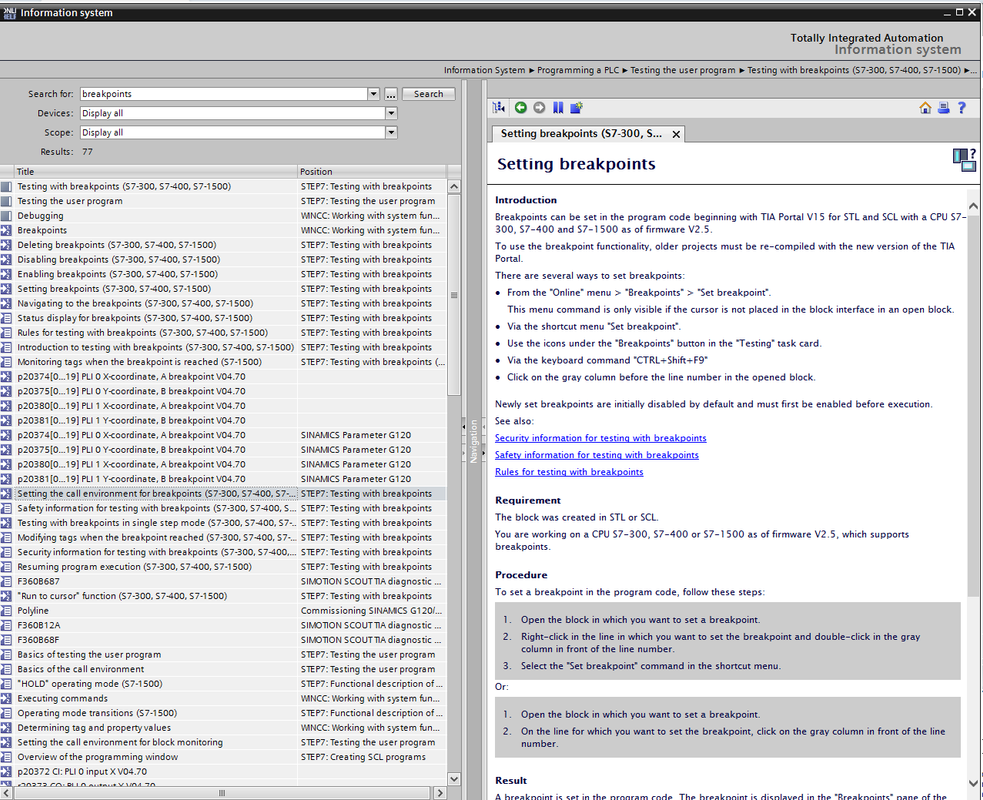Click the results horizontal scrollbar right arrow
This screenshot has width=983, height=800.
point(440,793)
